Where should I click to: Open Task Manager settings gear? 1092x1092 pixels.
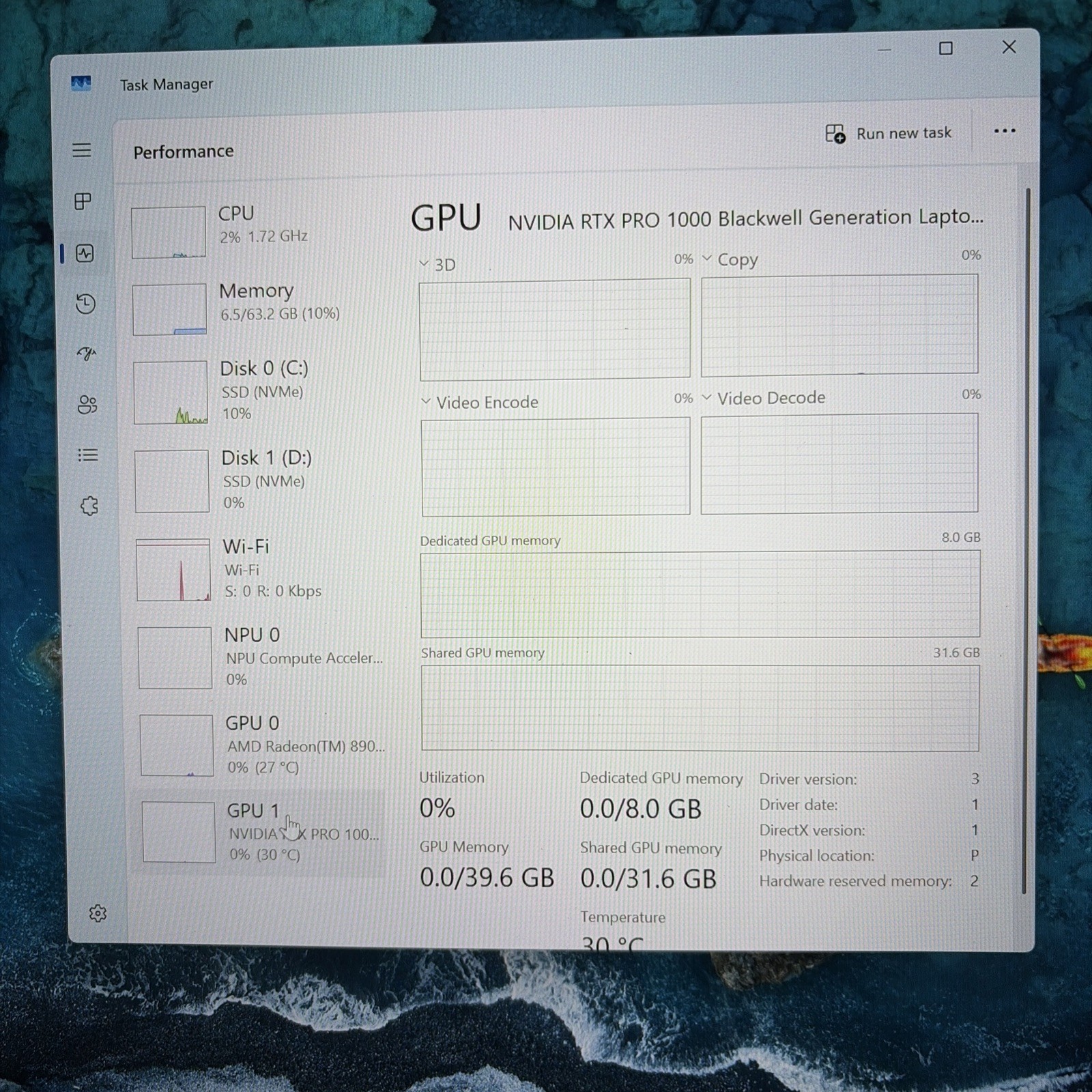(x=98, y=913)
